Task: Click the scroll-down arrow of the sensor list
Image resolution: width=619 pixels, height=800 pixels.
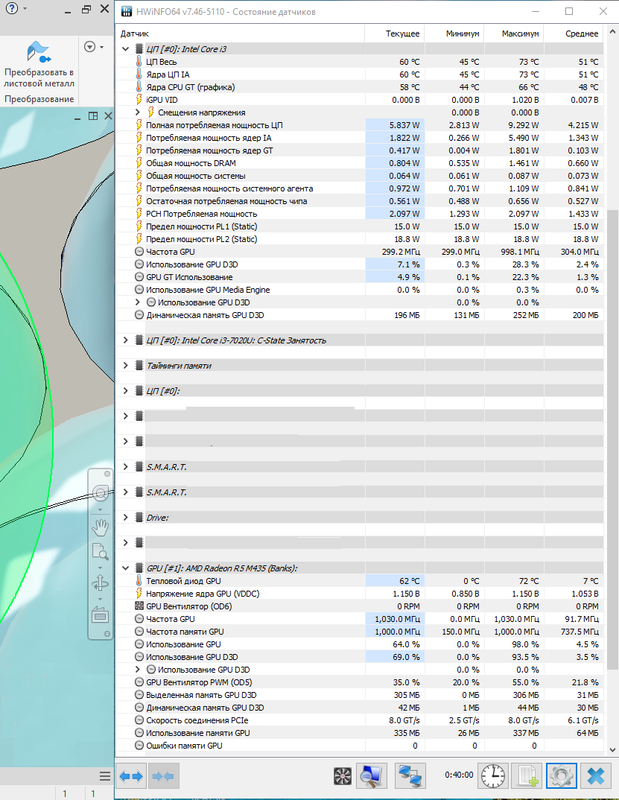Action: [x=612, y=749]
